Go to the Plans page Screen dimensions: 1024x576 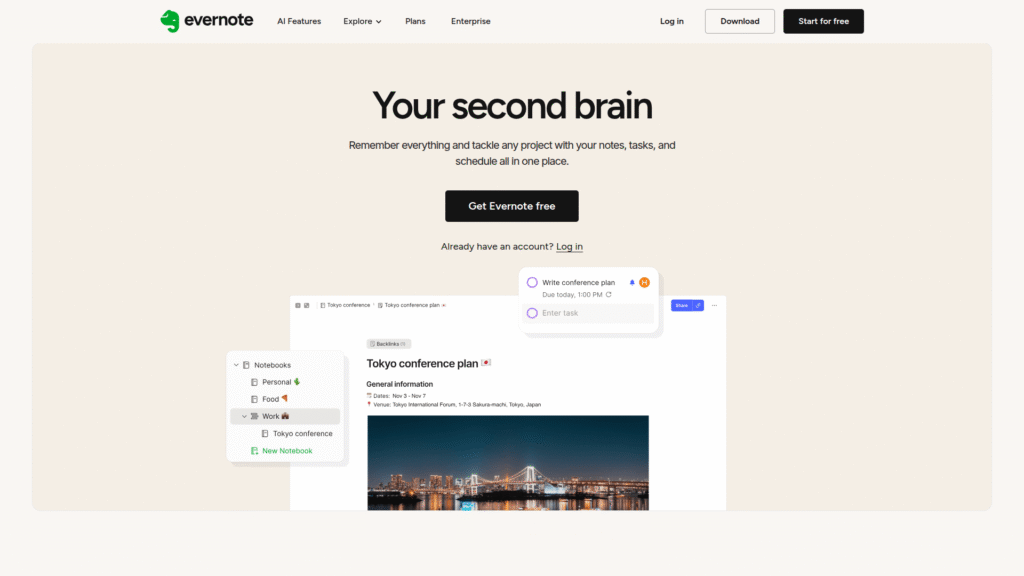click(x=415, y=21)
